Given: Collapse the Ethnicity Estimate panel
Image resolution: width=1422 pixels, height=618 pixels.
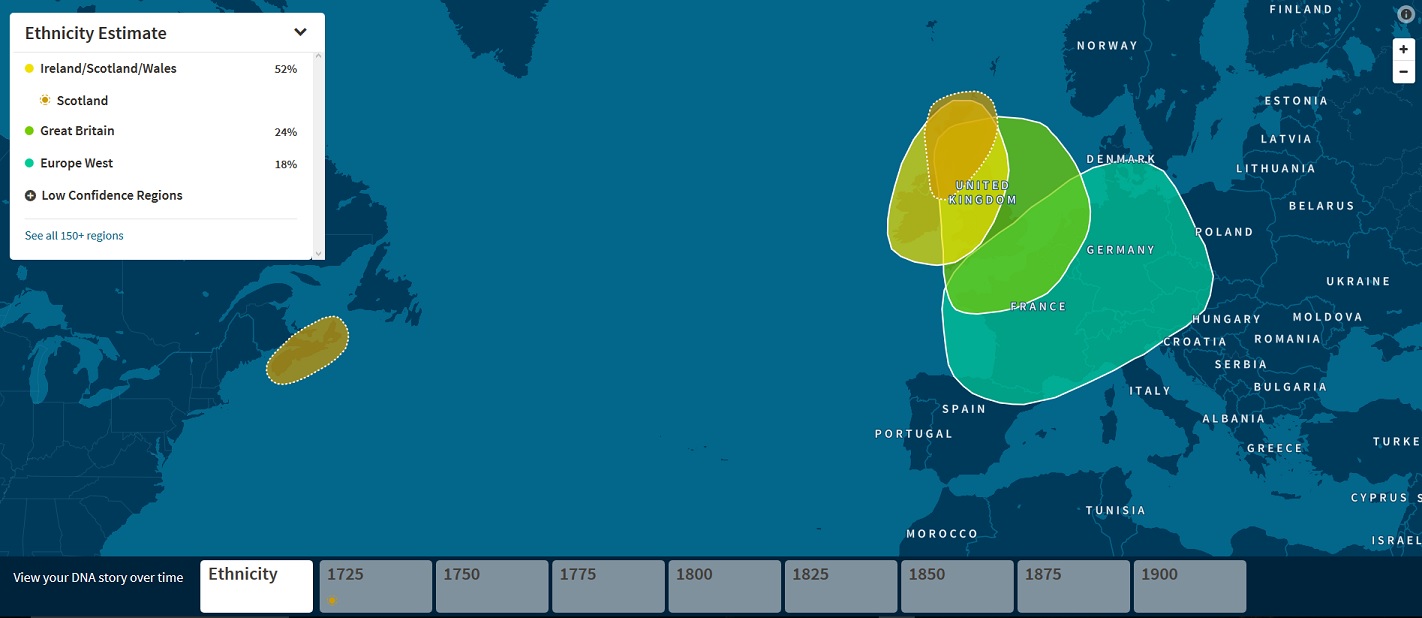Looking at the screenshot, I should (299, 32).
